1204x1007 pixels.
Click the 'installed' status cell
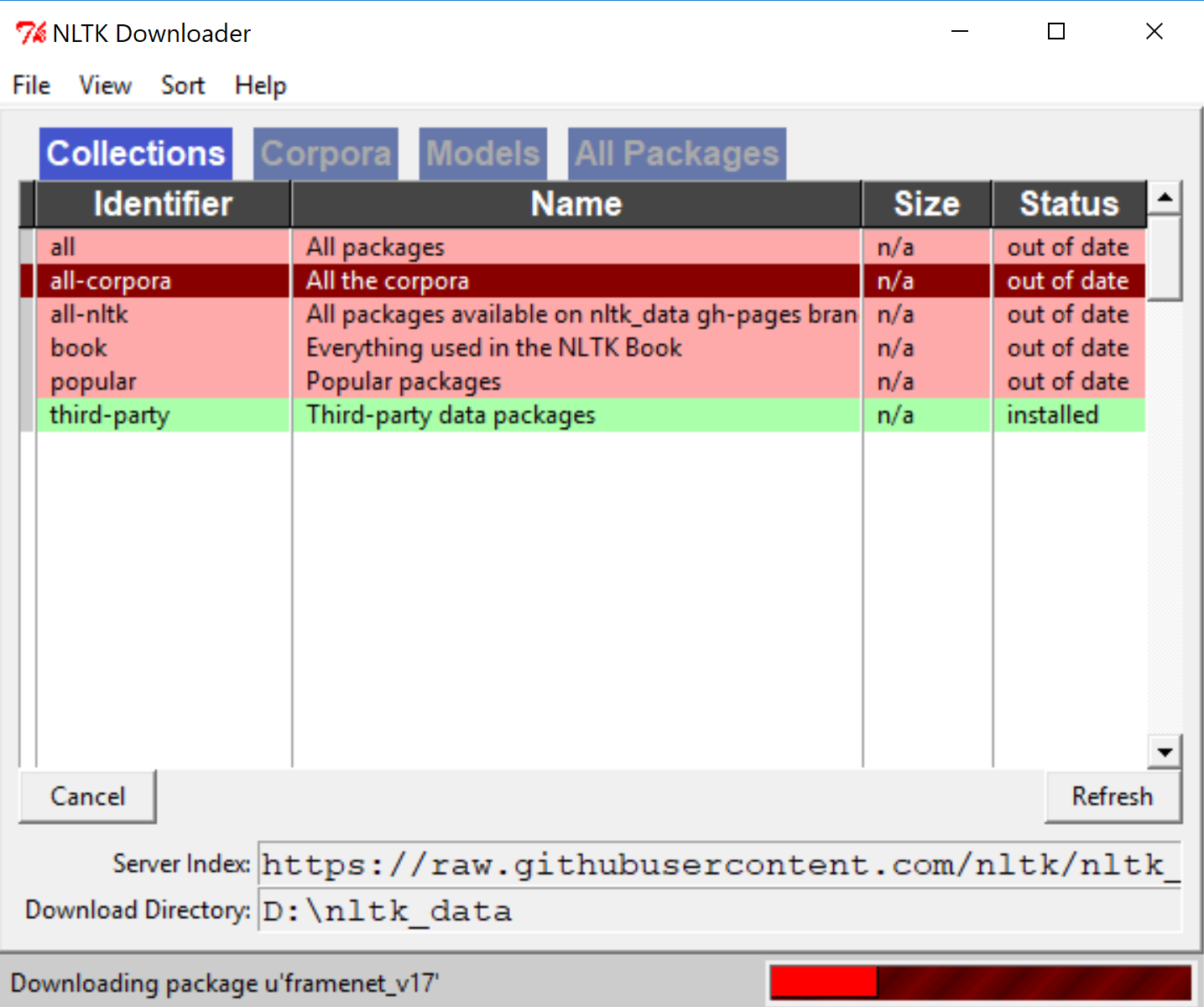coord(1070,415)
